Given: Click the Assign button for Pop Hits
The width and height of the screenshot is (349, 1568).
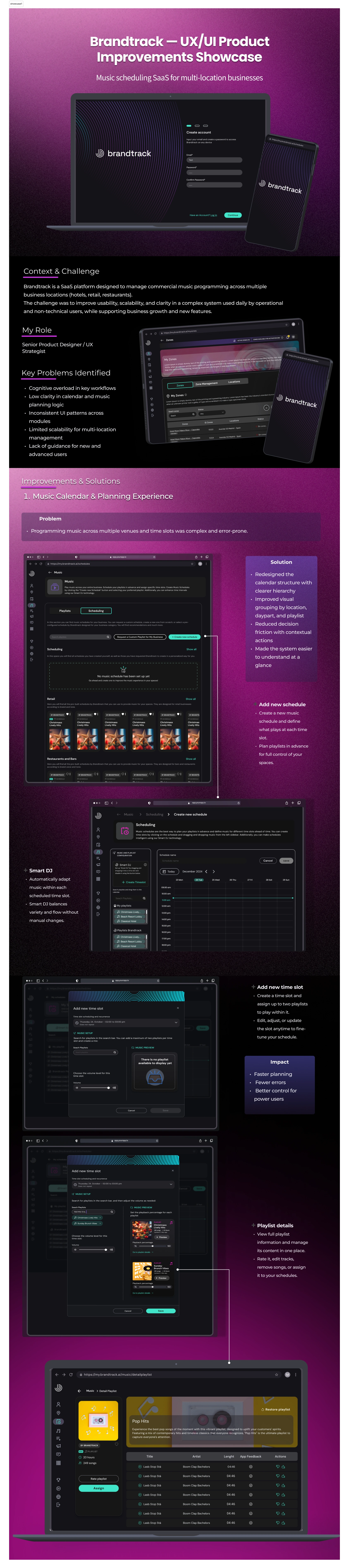Looking at the screenshot, I should [99, 1488].
